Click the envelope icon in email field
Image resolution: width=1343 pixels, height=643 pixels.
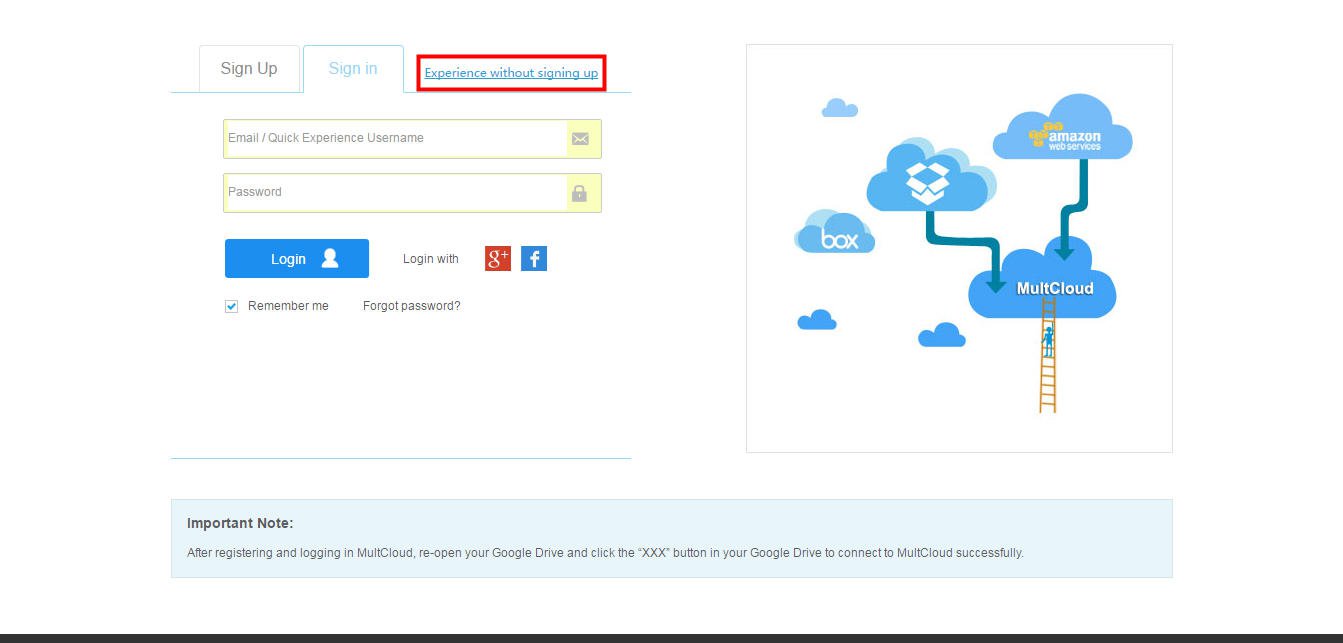click(580, 139)
